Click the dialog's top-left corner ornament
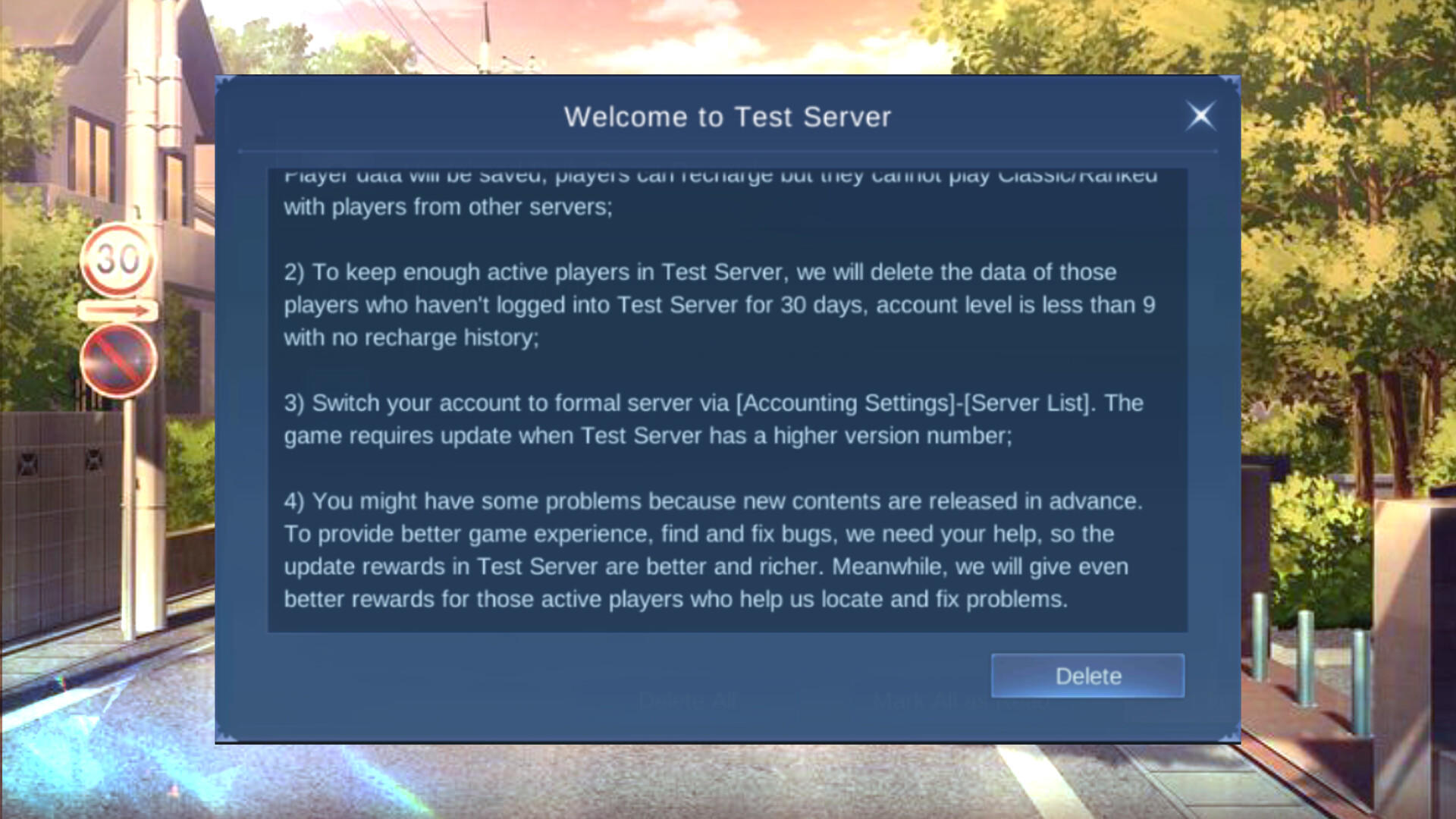This screenshot has height=819, width=1456. coord(225,85)
